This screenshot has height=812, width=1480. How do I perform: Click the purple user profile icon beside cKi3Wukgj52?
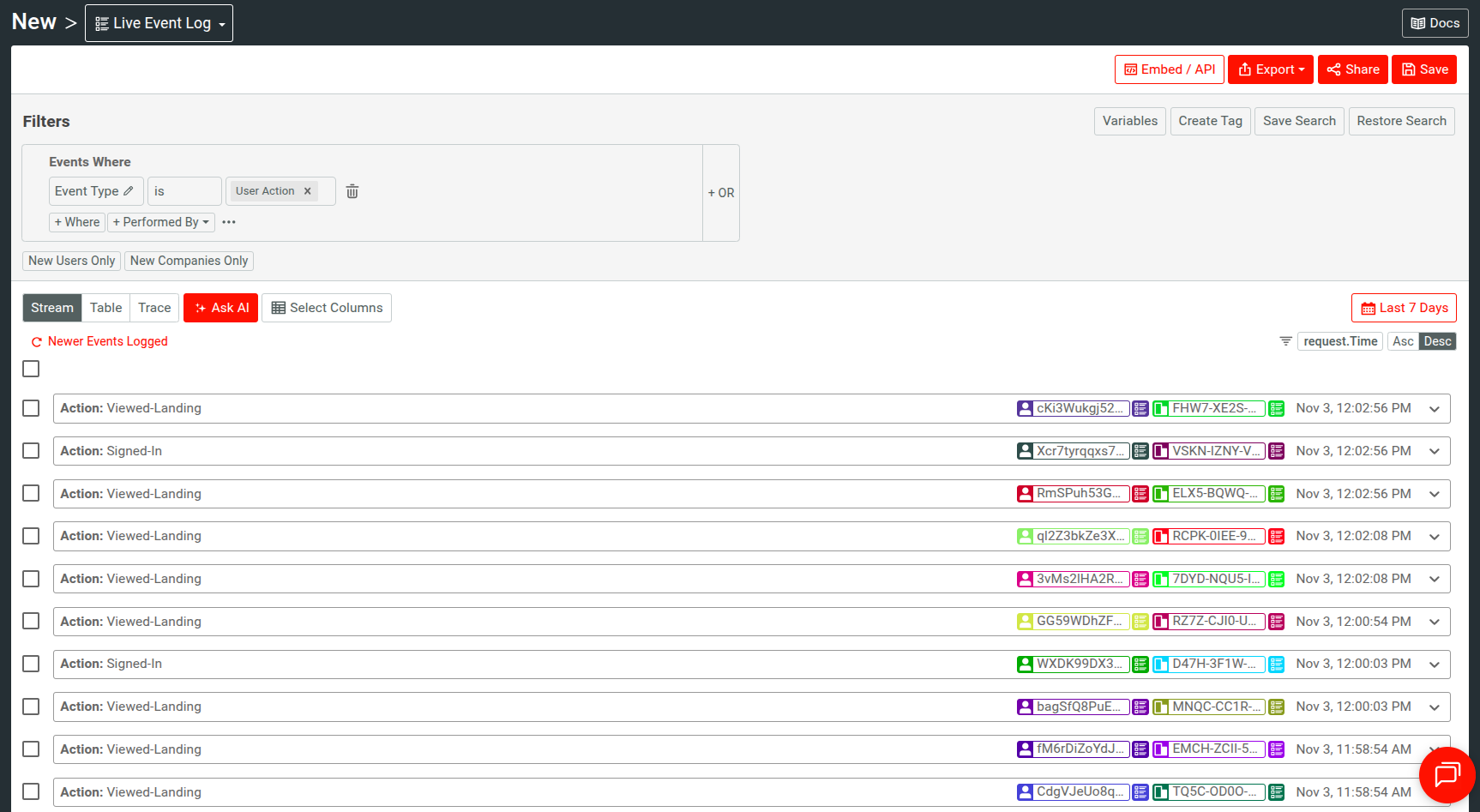pos(1025,408)
